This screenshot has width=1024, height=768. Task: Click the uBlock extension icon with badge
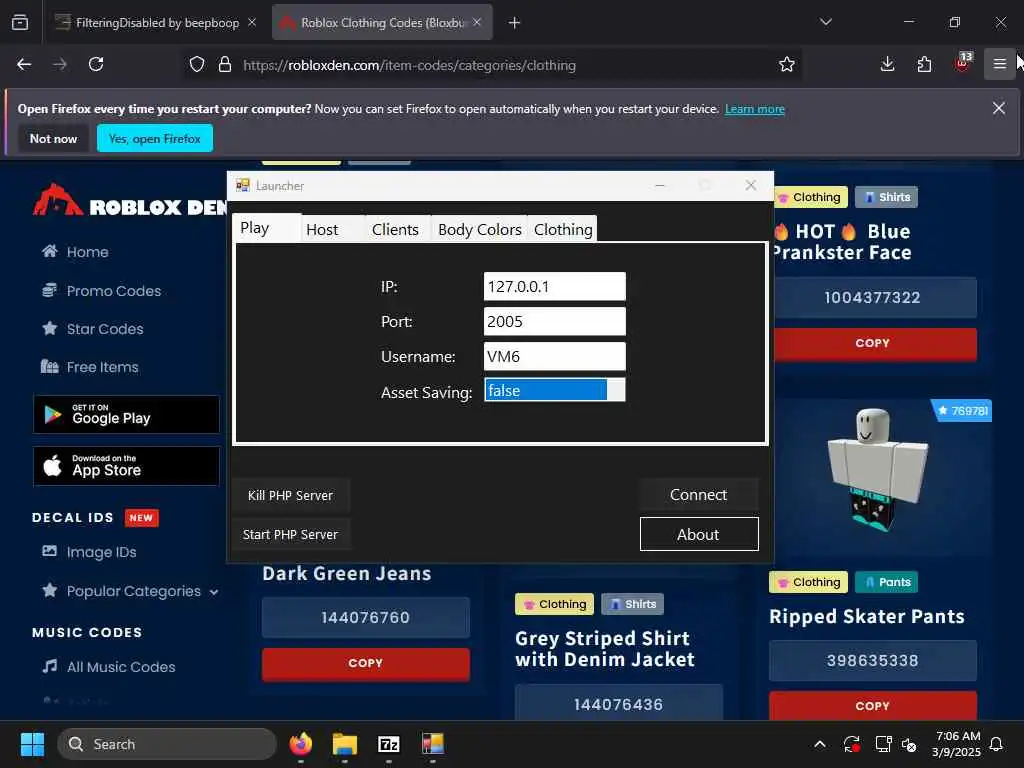963,63
